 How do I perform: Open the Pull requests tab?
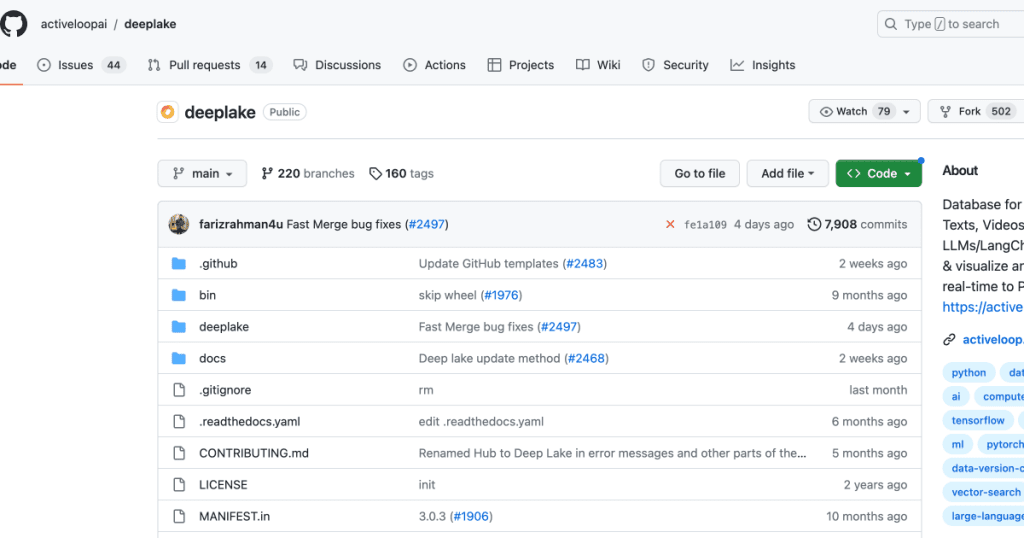[x=210, y=65]
